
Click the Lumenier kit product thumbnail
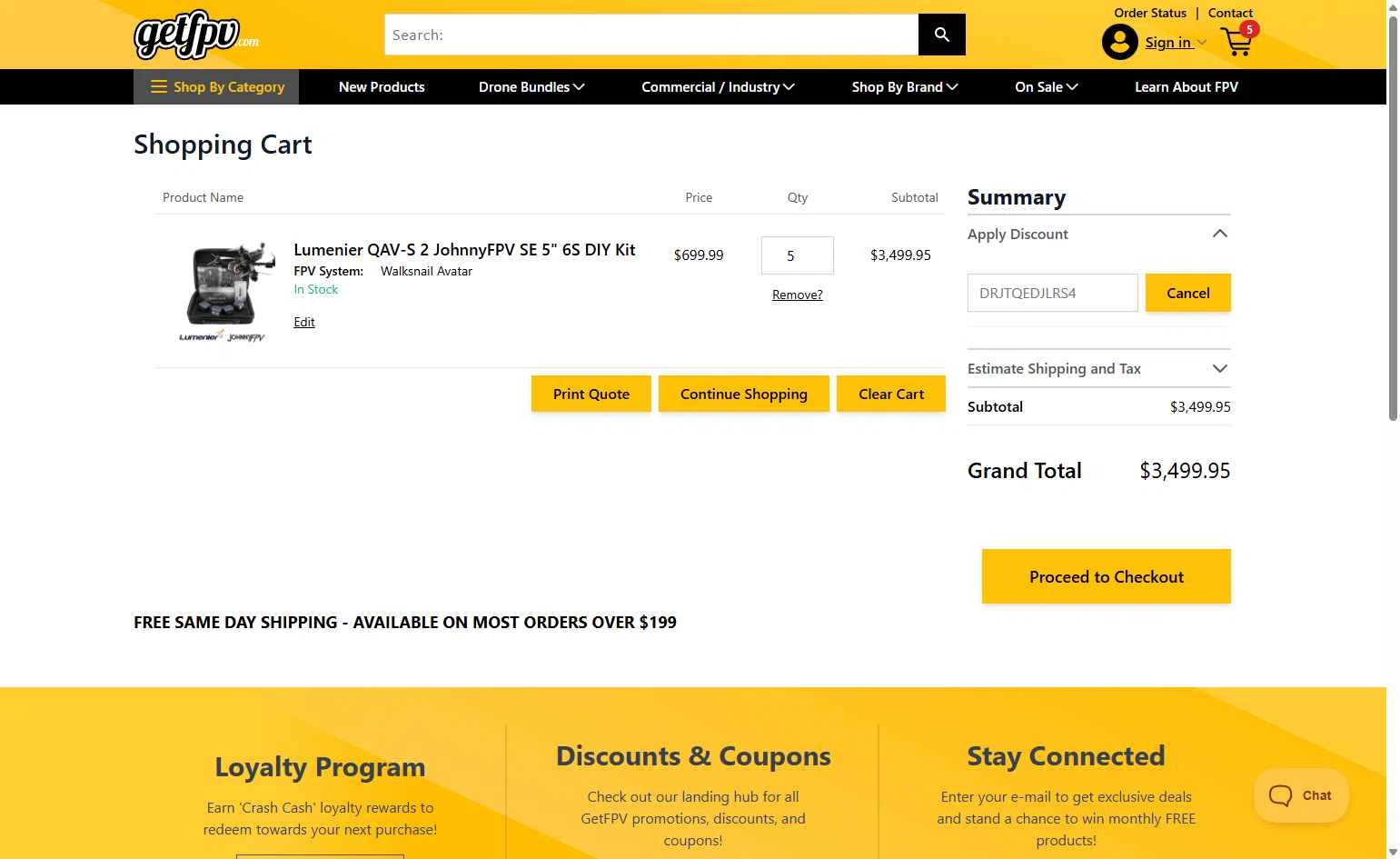coord(225,292)
